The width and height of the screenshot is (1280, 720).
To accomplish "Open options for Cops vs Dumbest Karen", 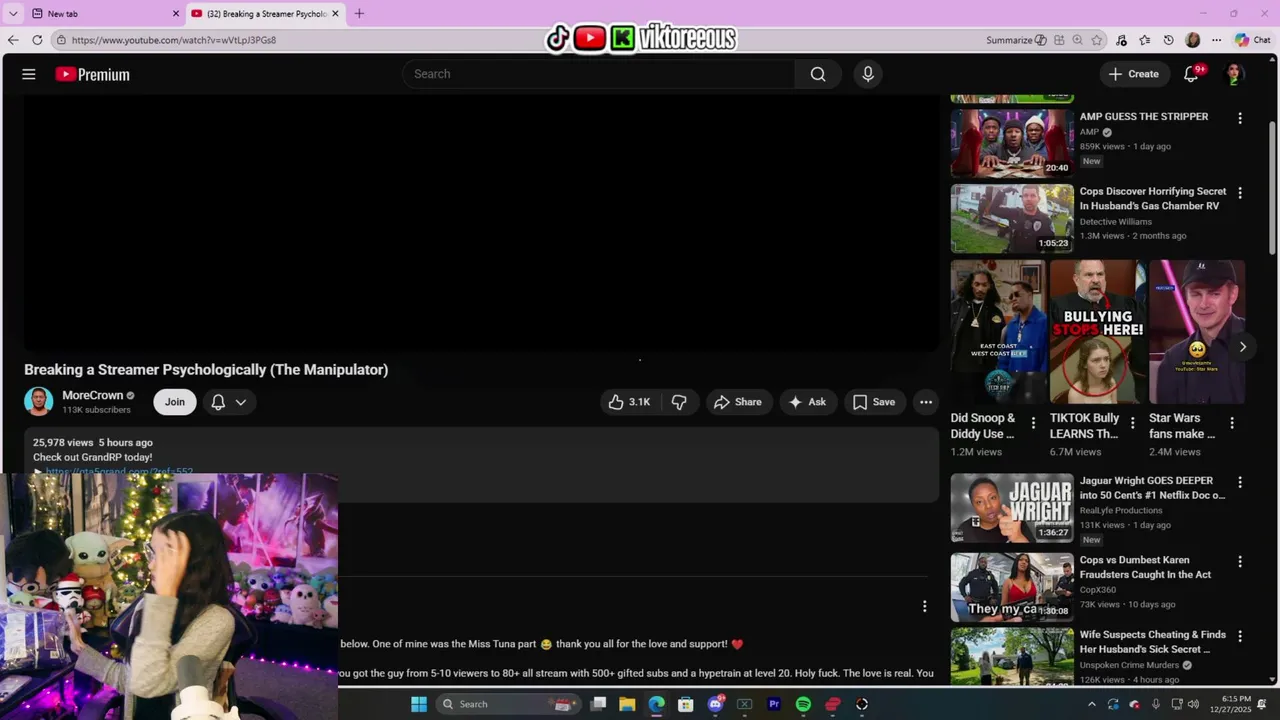I will pos(1240,562).
